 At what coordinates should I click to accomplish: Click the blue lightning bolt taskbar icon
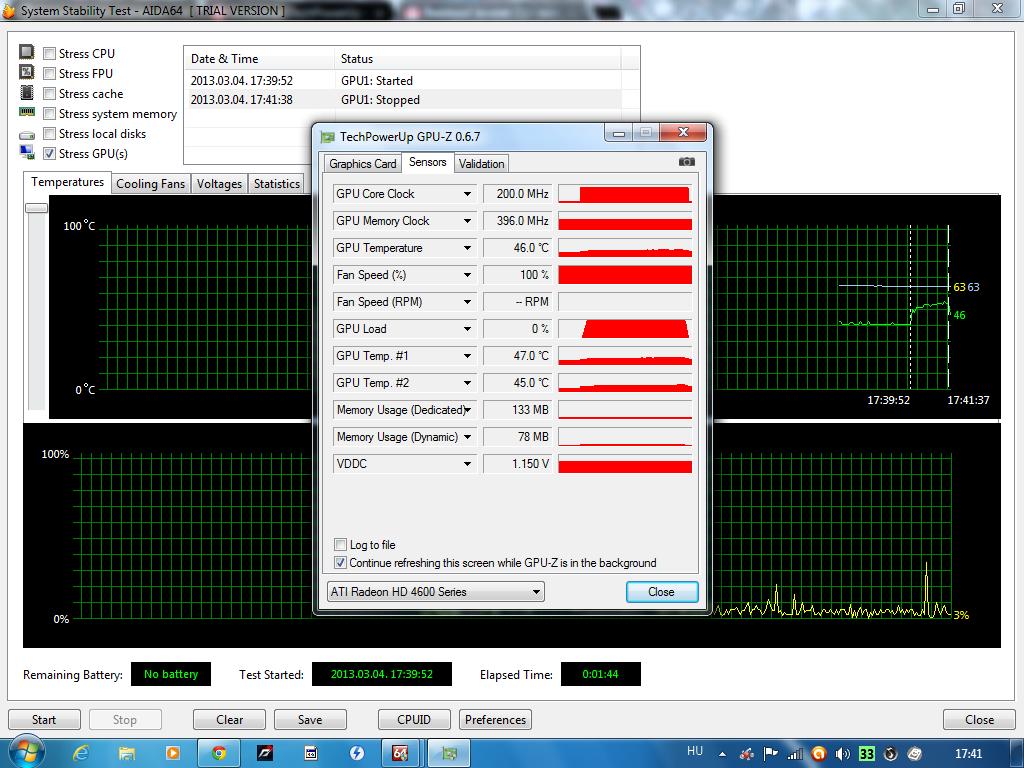[x=357, y=753]
